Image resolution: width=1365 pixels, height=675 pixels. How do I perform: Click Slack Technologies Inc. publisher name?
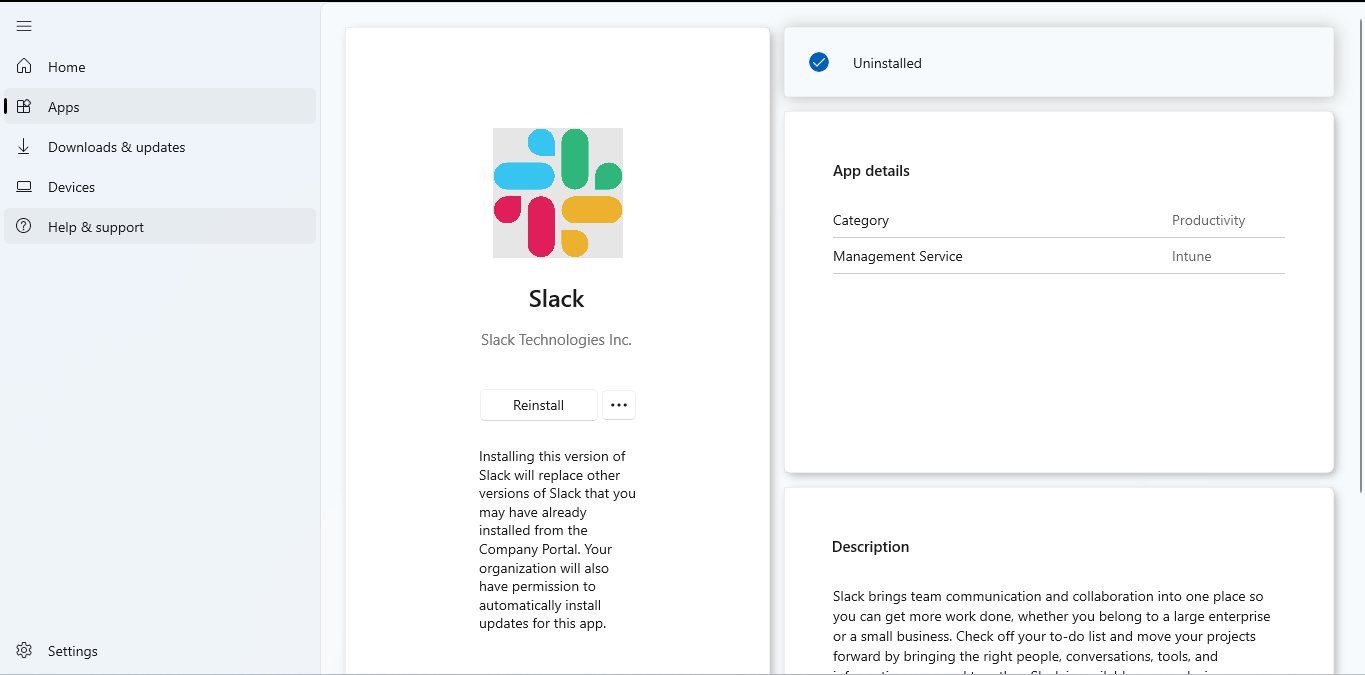[557, 340]
